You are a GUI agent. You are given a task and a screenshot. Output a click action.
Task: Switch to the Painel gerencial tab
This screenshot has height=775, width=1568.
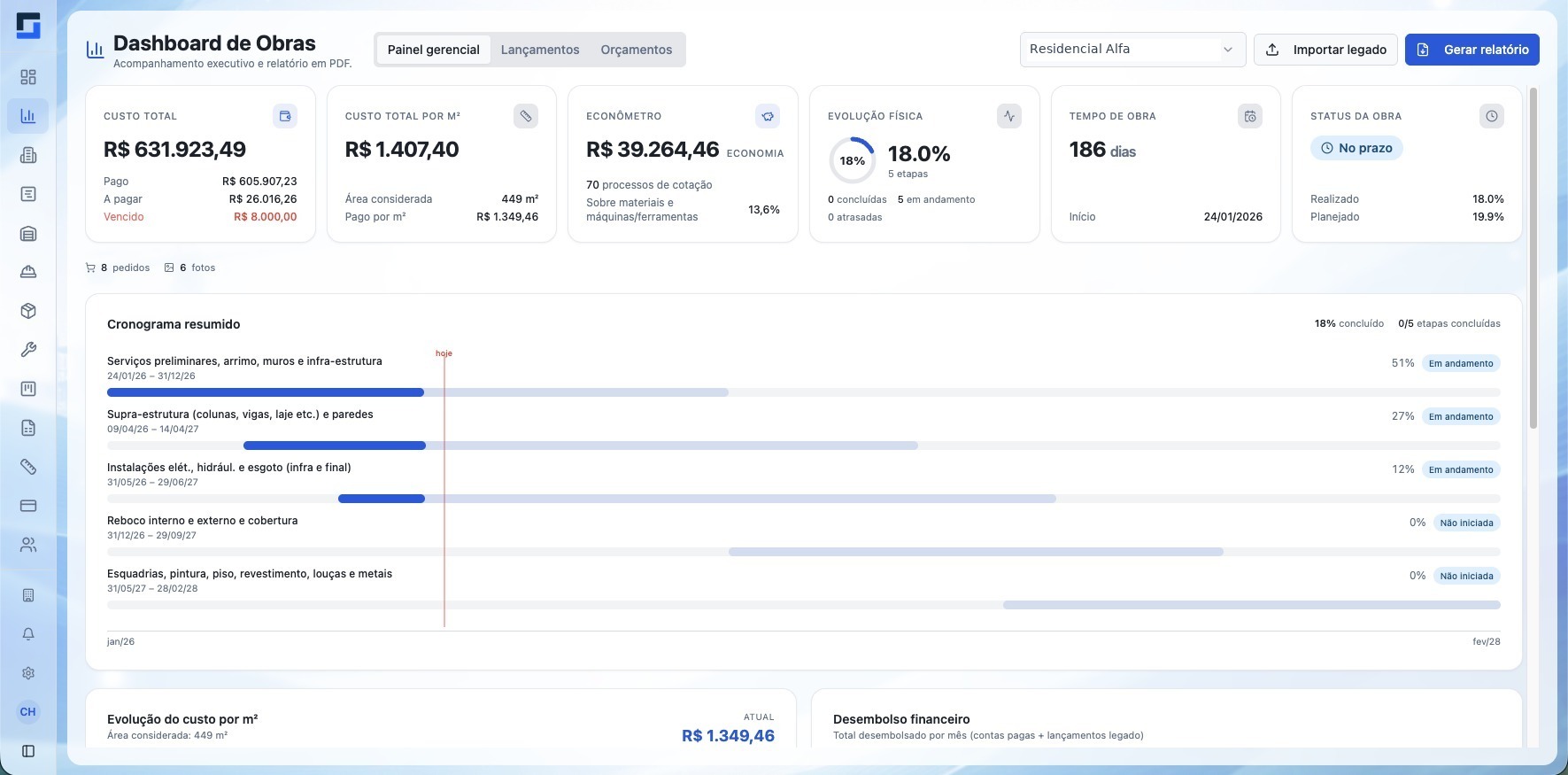(433, 50)
